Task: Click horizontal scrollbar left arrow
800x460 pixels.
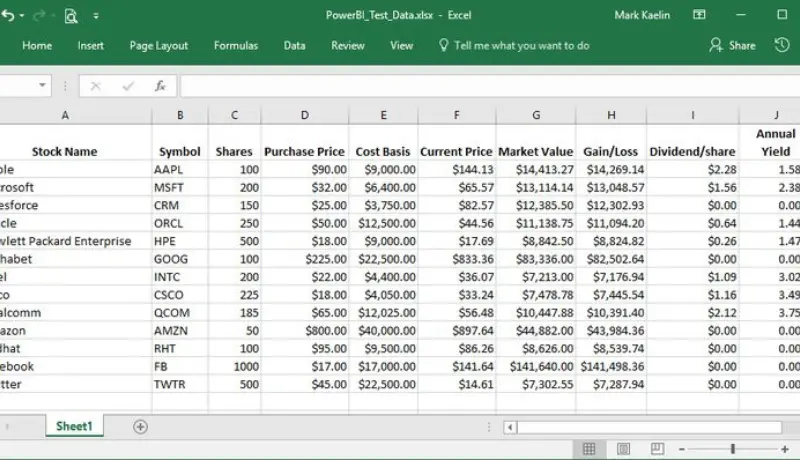Action: [510, 427]
